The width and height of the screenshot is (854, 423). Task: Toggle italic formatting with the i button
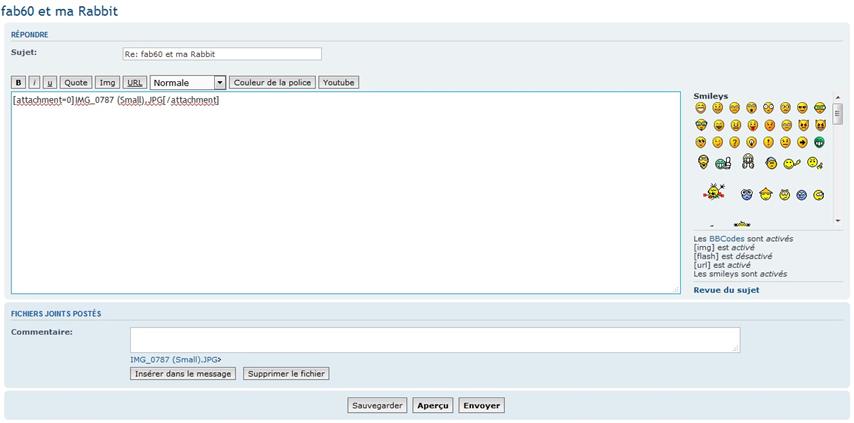(x=35, y=83)
